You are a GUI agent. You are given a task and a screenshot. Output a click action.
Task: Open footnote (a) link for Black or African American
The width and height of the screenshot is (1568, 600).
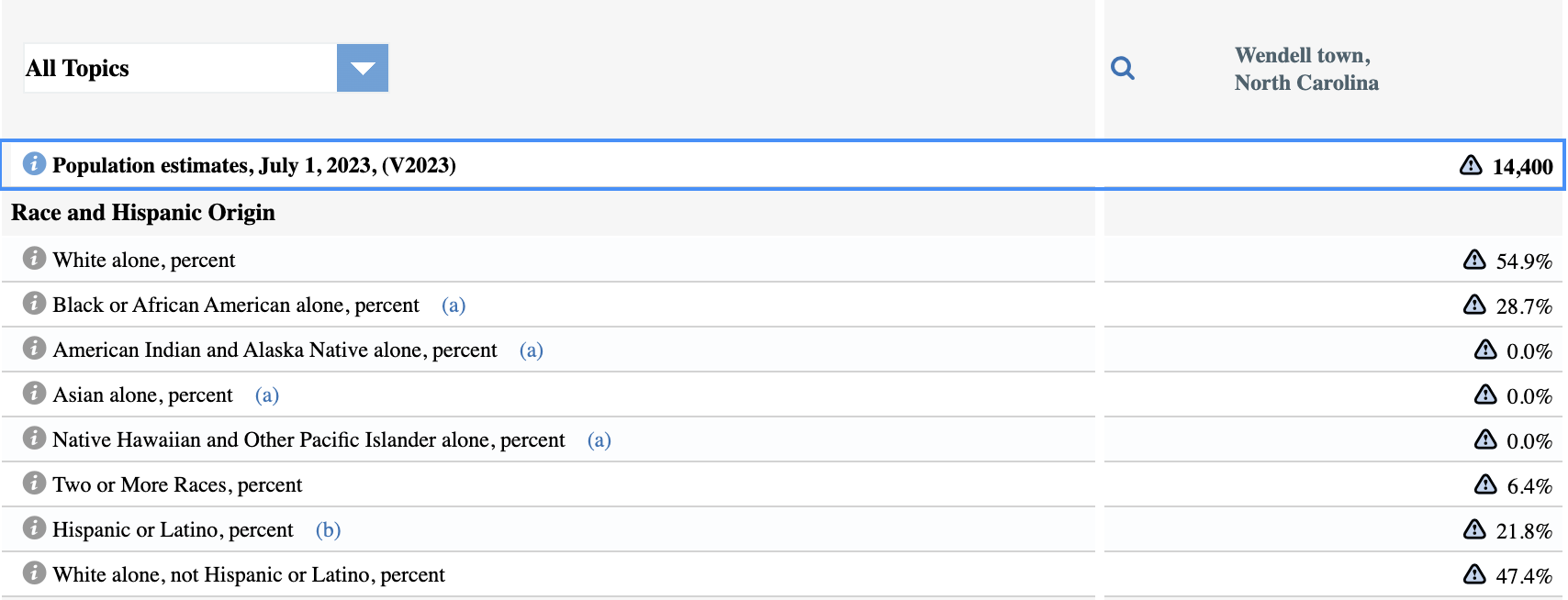454,306
